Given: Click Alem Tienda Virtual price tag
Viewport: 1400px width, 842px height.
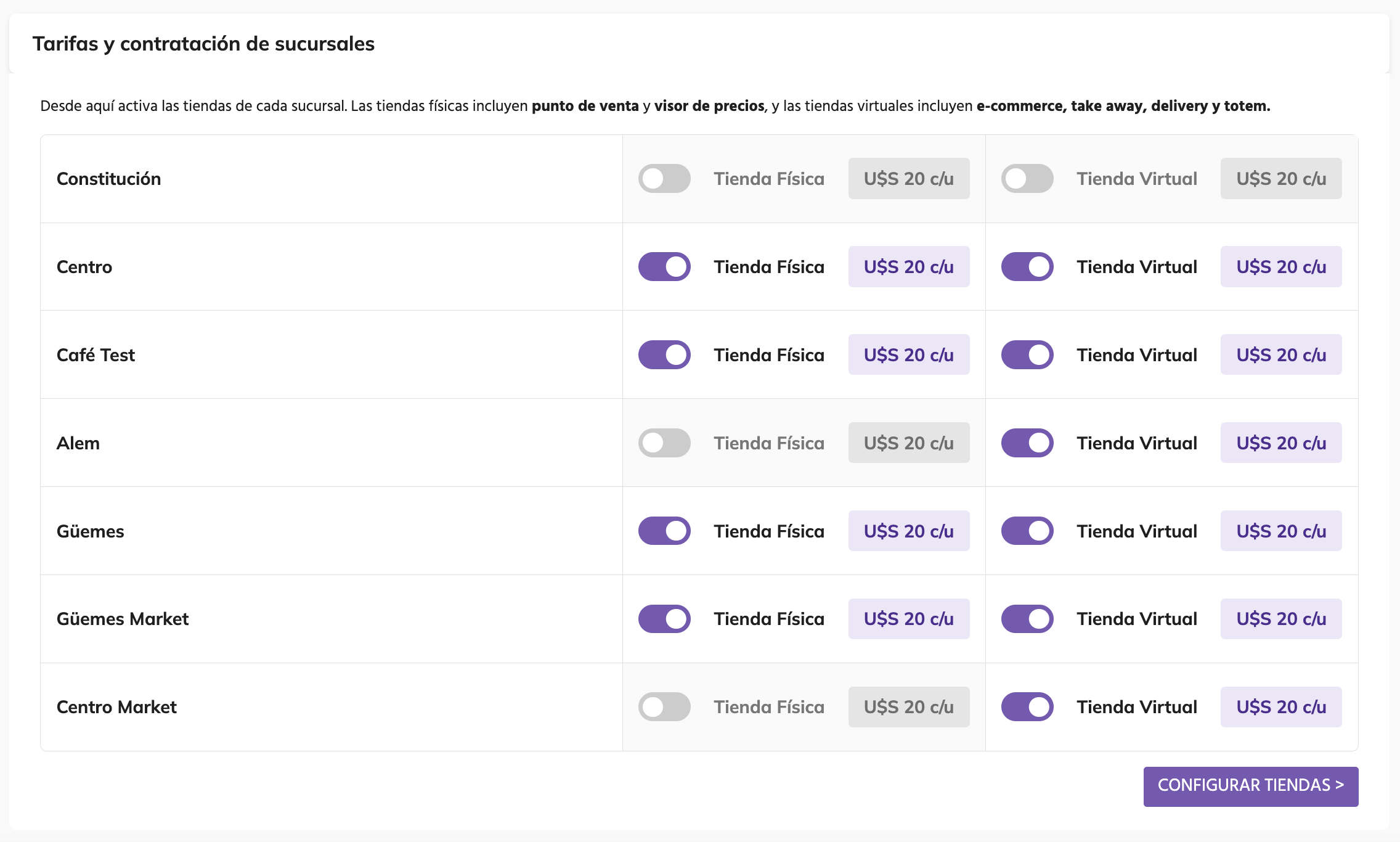Looking at the screenshot, I should click(x=1280, y=443).
